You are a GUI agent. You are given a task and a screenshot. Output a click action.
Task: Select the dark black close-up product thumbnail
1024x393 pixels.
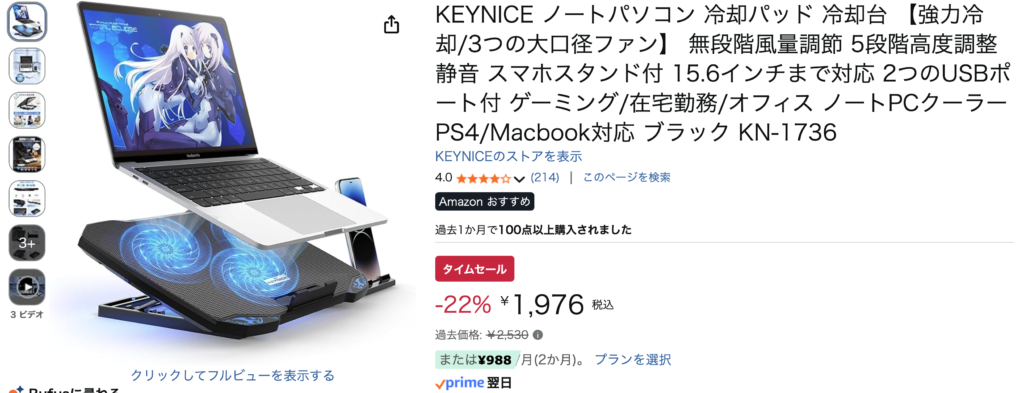27,154
